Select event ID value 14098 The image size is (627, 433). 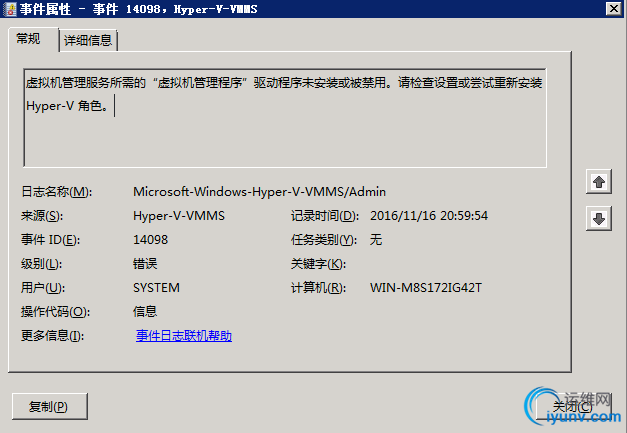point(150,240)
